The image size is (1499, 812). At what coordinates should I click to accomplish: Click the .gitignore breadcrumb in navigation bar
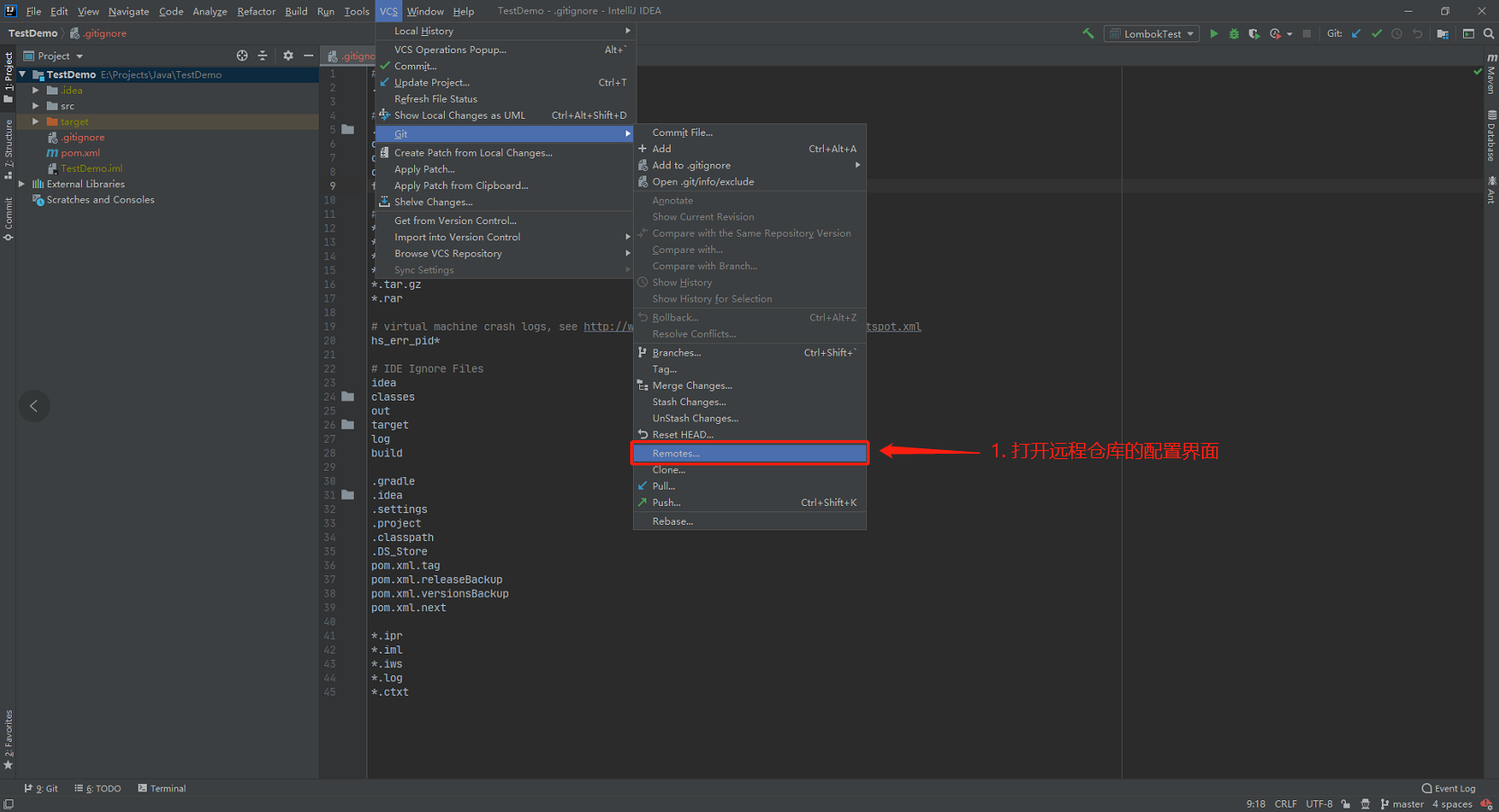click(99, 33)
